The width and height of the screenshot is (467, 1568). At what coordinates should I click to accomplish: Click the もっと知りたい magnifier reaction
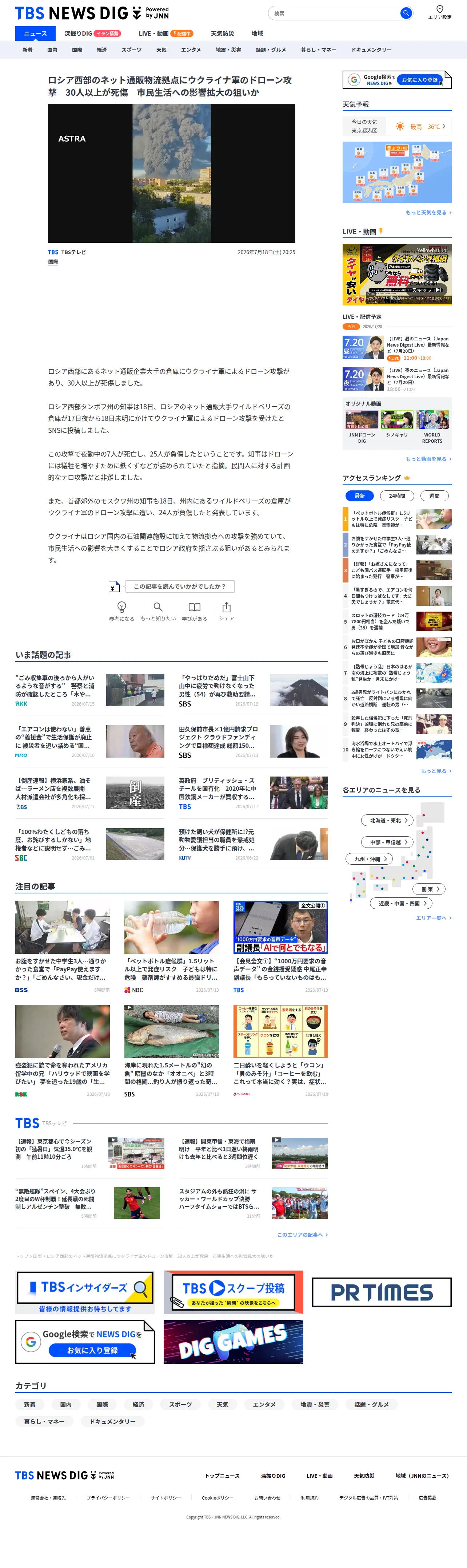coord(158,611)
